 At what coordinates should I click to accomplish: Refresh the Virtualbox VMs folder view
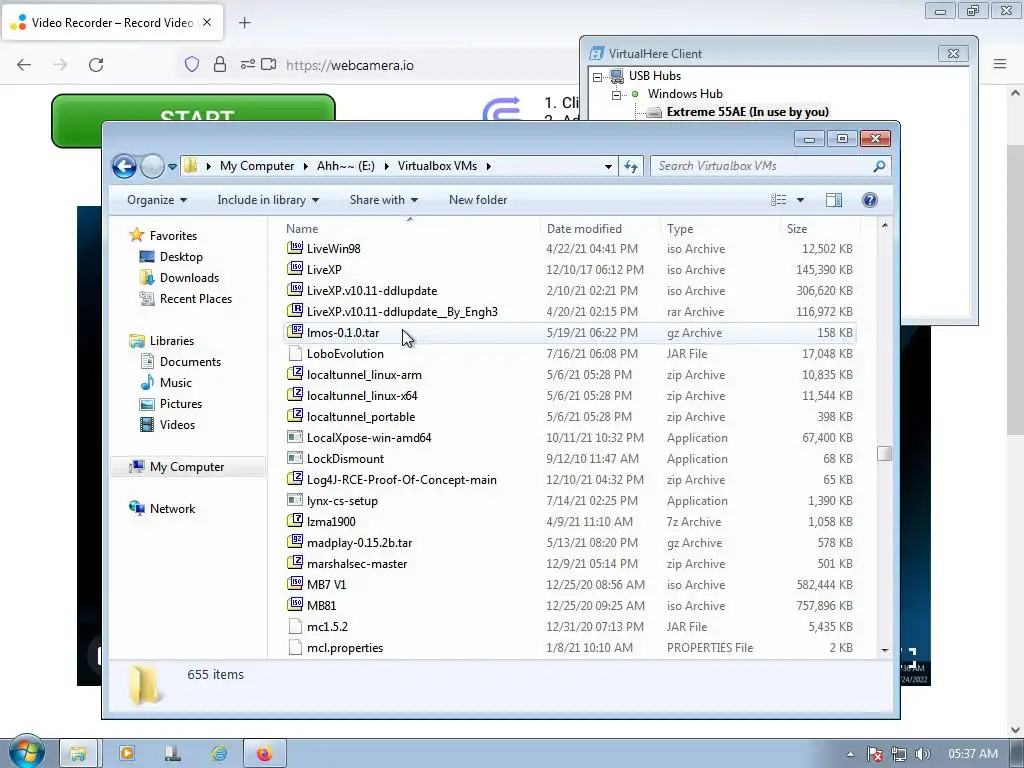(631, 166)
